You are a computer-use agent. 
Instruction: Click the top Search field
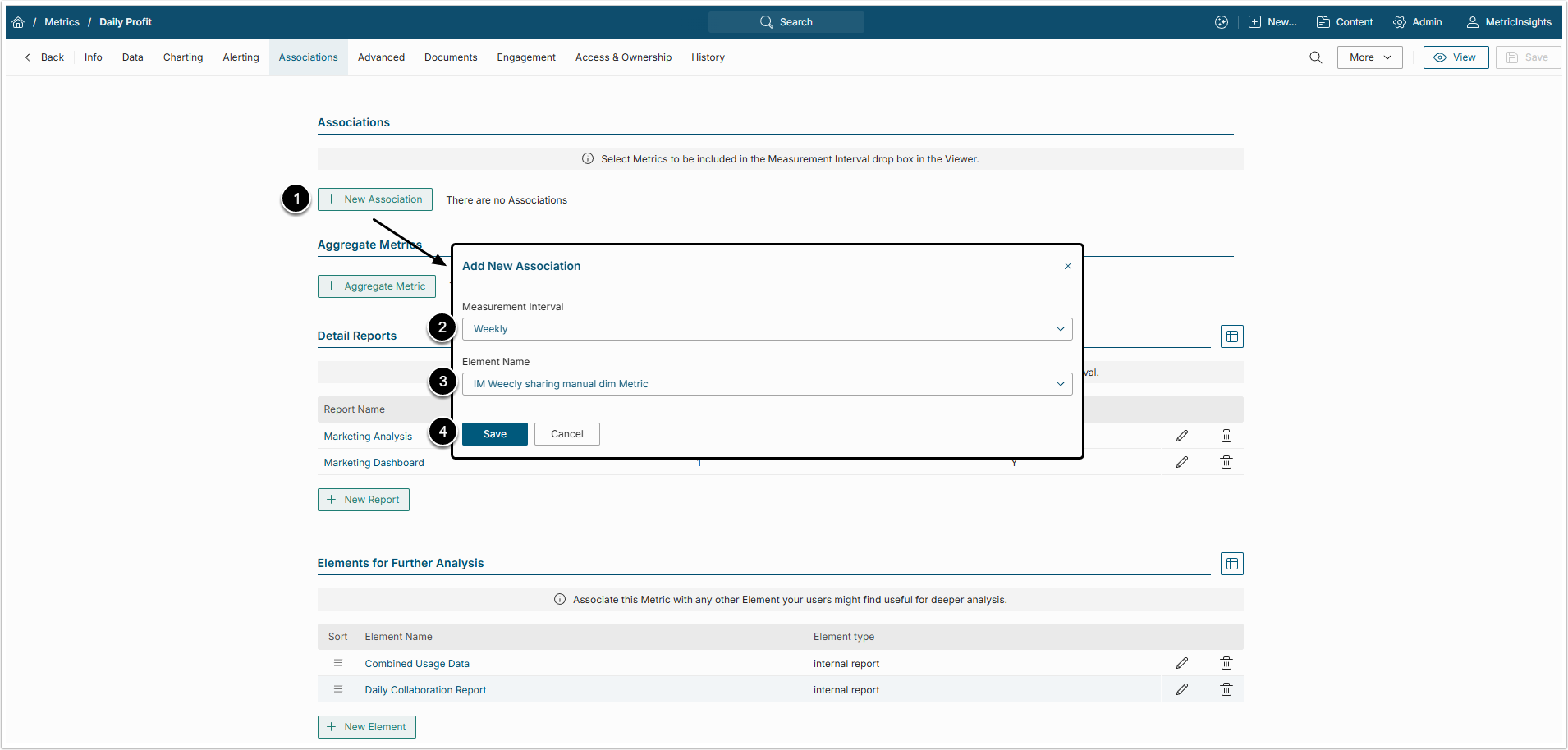tap(786, 22)
